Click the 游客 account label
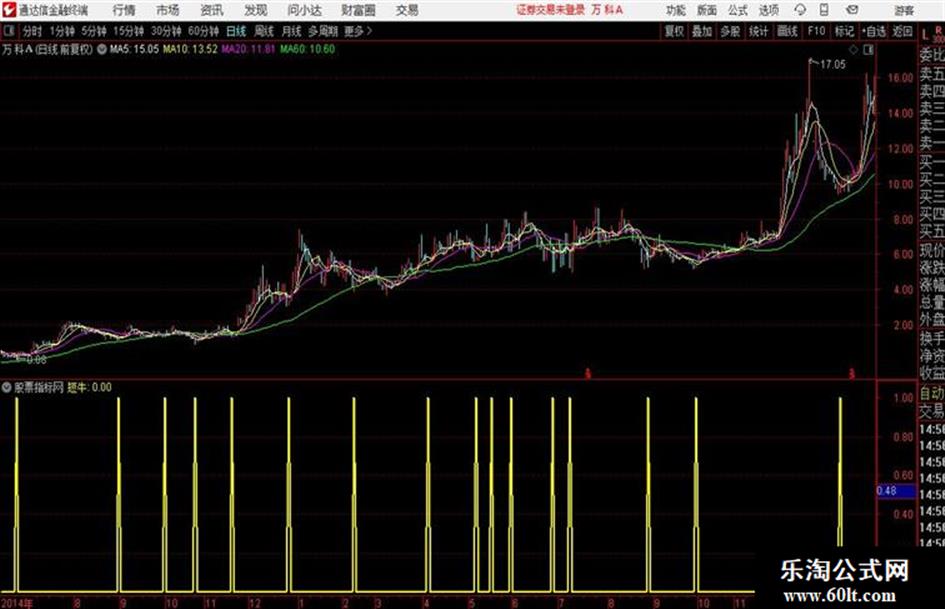 point(904,10)
